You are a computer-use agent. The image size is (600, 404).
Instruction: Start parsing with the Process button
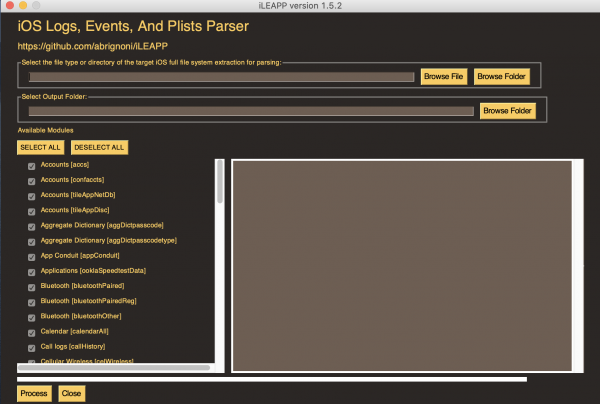[34, 393]
